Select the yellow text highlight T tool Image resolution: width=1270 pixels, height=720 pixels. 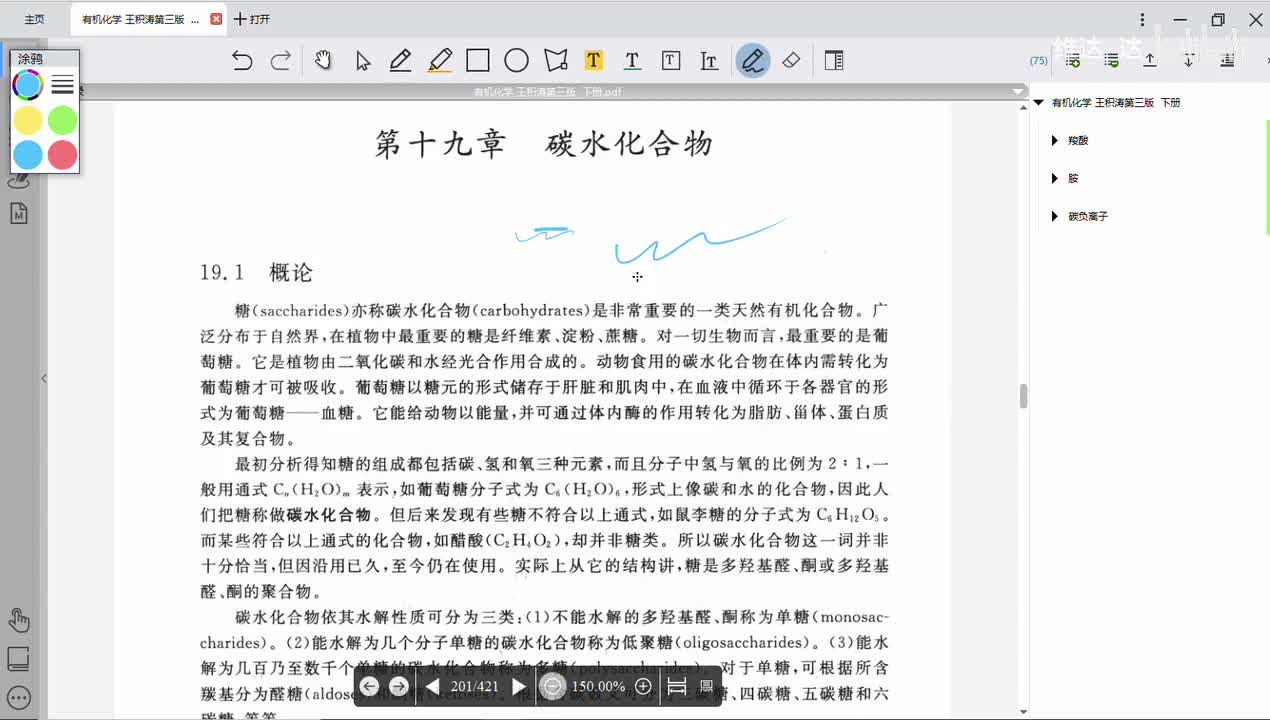coord(594,61)
